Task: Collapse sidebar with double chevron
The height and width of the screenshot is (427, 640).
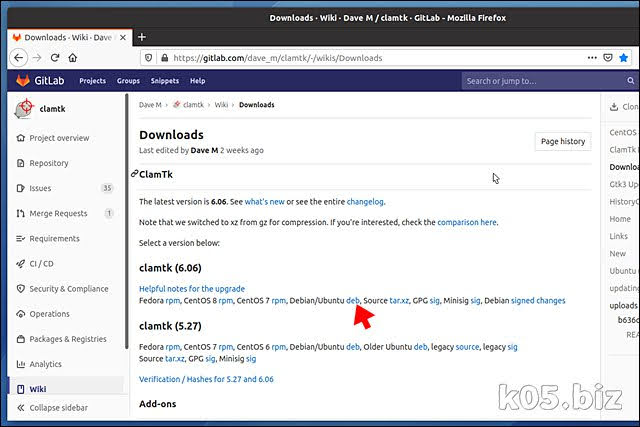Action: pyautogui.click(x=20, y=407)
